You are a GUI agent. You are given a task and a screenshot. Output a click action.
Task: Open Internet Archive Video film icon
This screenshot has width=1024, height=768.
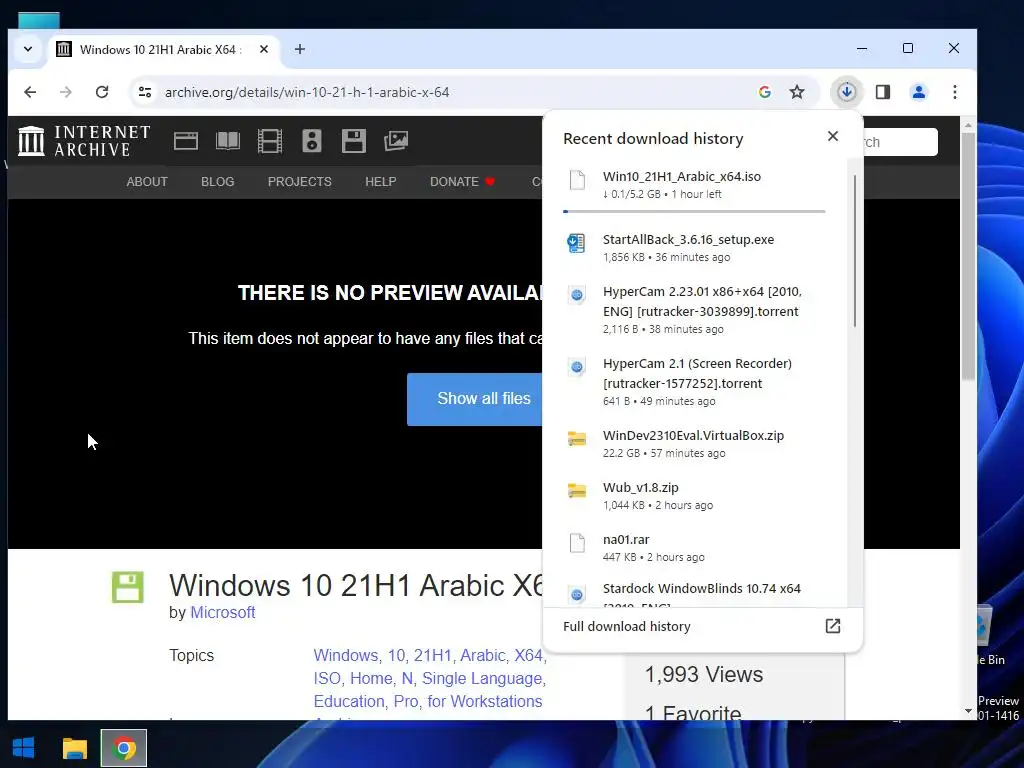270,140
